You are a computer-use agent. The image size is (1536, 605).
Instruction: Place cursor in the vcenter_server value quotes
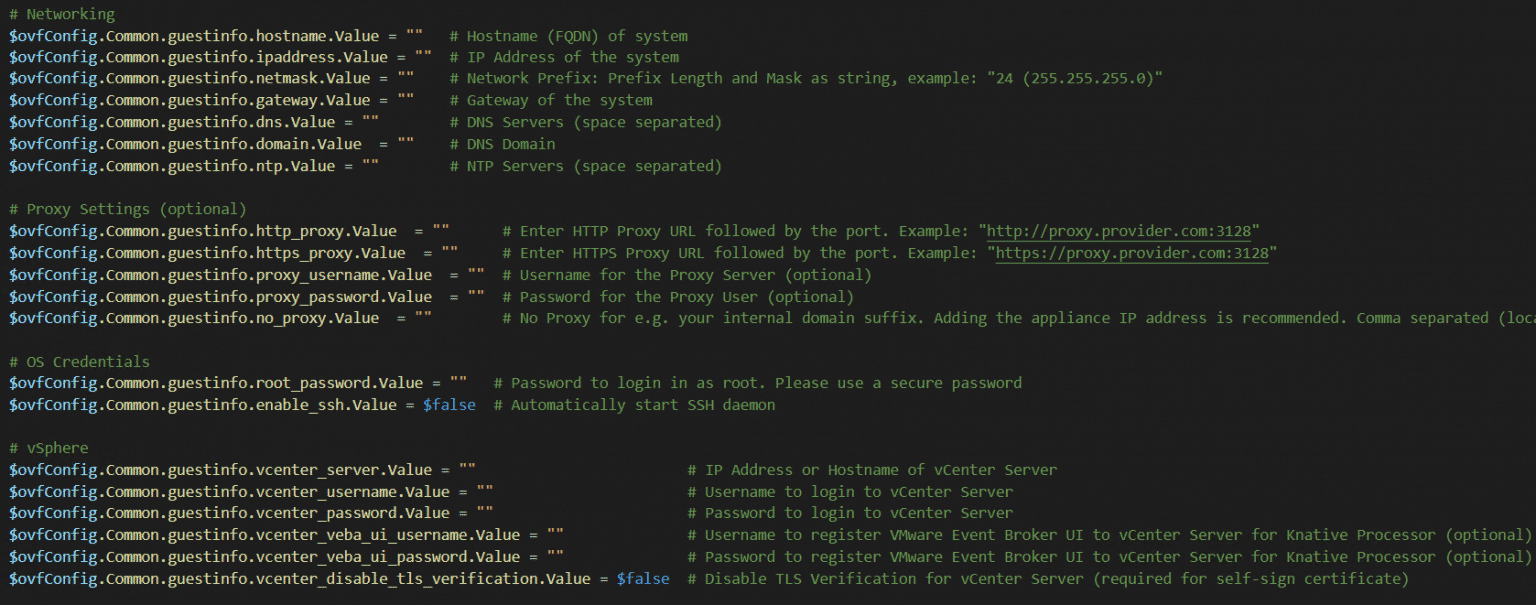pos(467,470)
